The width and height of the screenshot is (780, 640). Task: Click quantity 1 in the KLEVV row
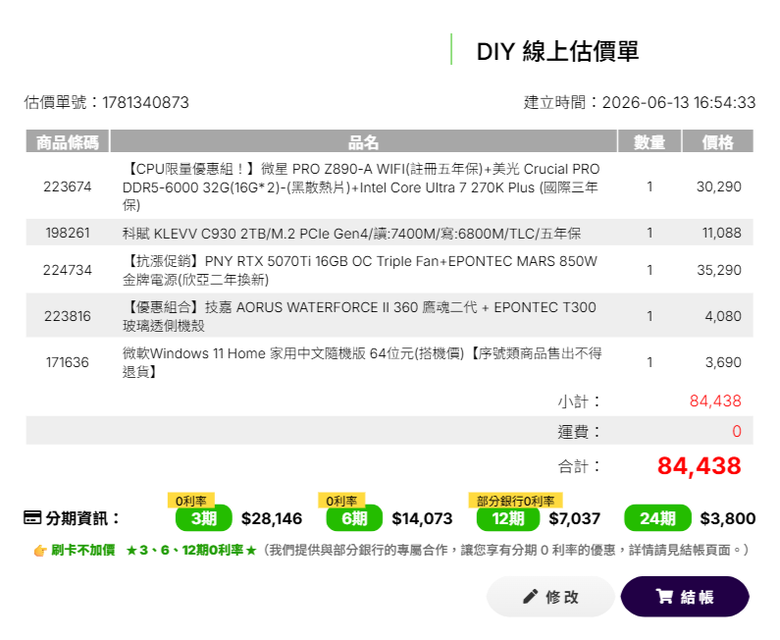point(649,233)
